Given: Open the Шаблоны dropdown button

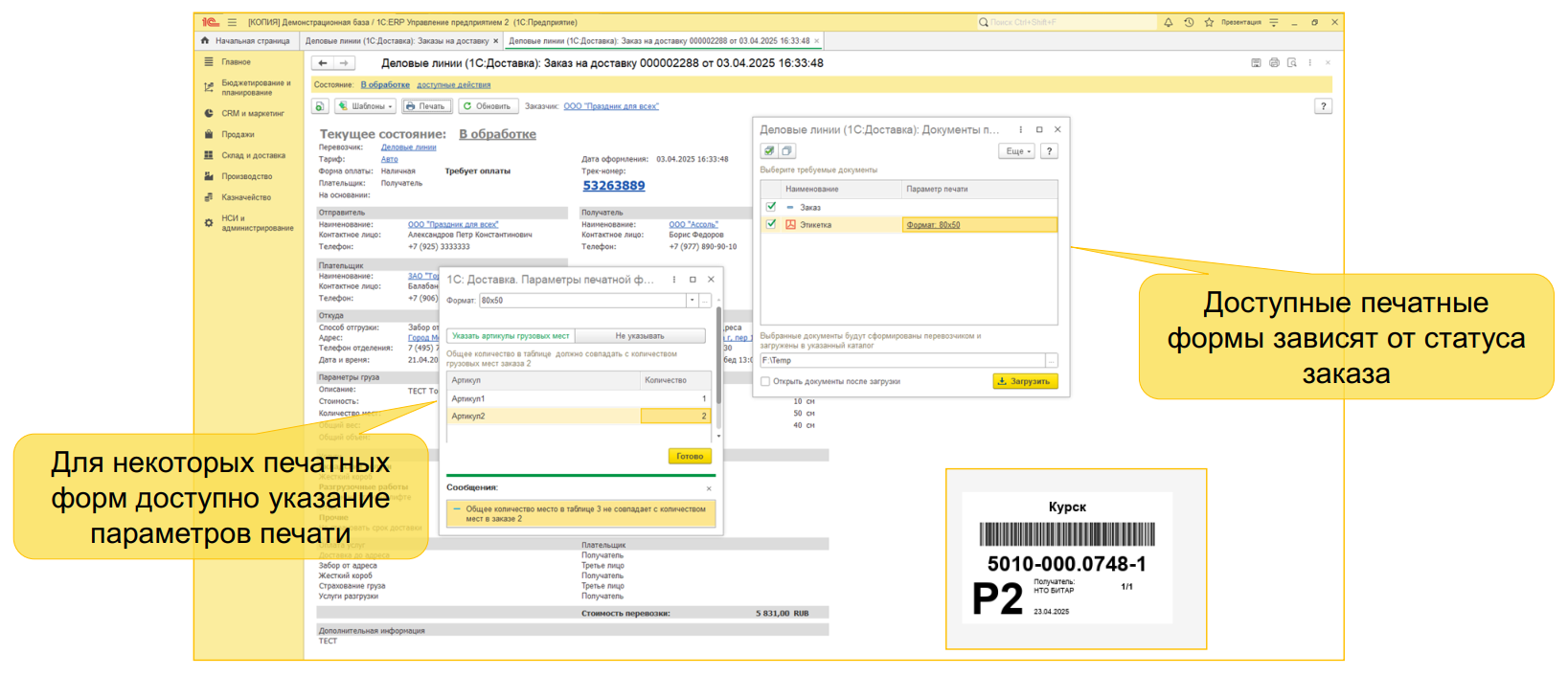Looking at the screenshot, I should [x=366, y=106].
